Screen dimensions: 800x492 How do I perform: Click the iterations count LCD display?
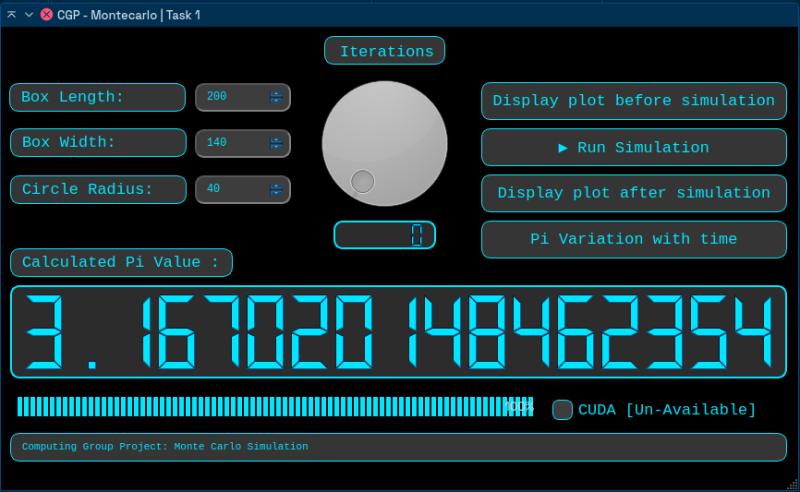pos(385,235)
